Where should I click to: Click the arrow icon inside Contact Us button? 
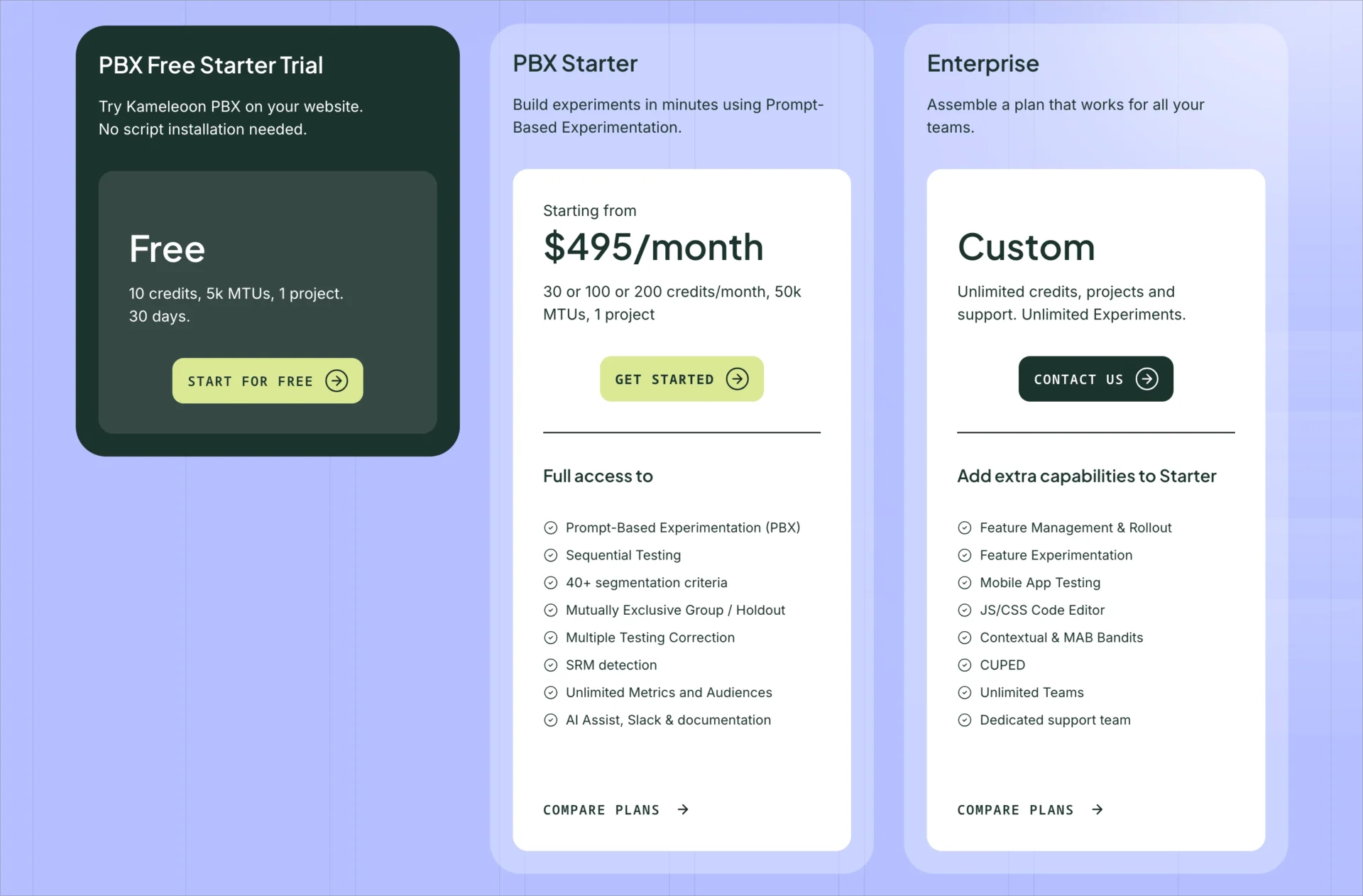(x=1148, y=379)
